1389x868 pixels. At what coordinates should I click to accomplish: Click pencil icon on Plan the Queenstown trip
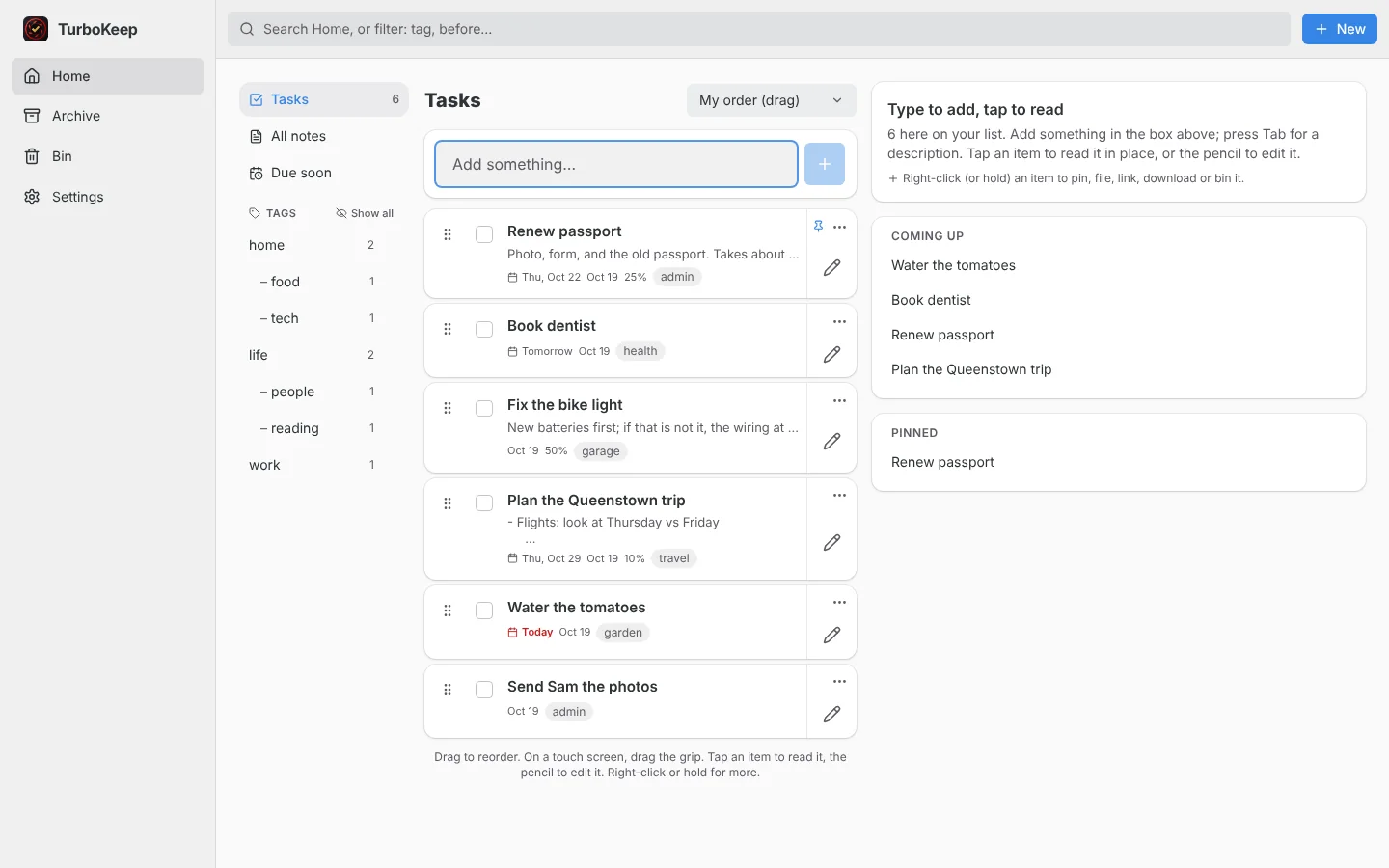click(x=831, y=543)
